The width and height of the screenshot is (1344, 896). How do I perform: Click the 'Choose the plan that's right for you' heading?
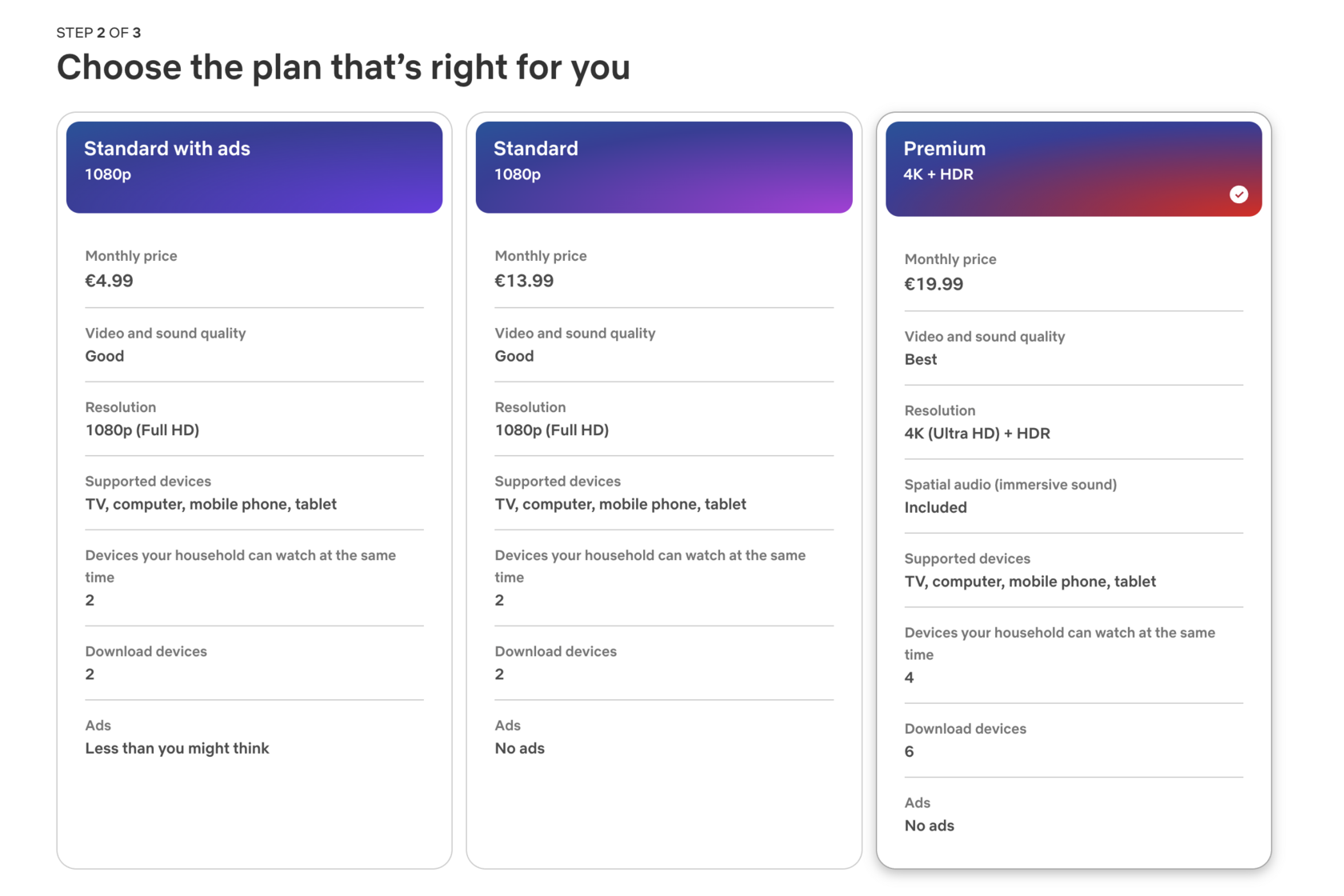click(343, 67)
